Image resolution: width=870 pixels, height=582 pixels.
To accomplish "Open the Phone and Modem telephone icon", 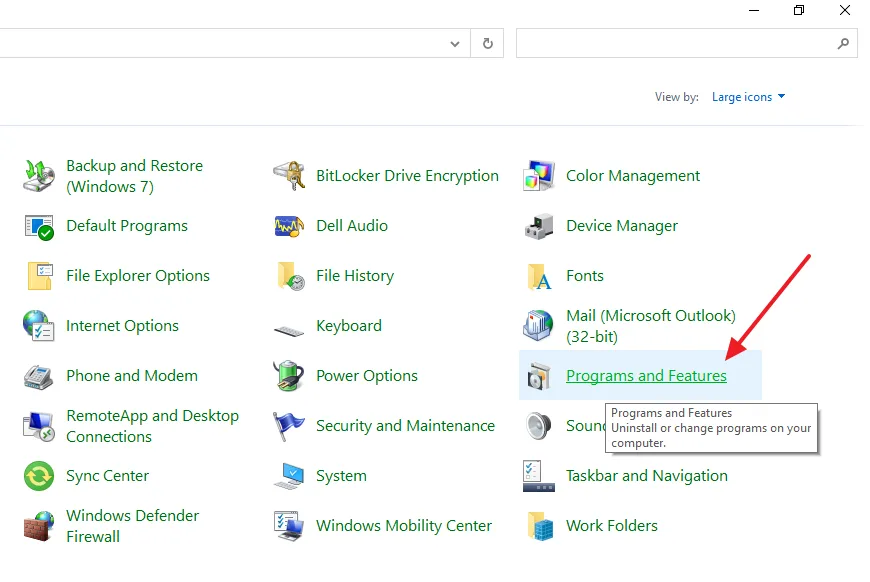I will pyautogui.click(x=38, y=377).
